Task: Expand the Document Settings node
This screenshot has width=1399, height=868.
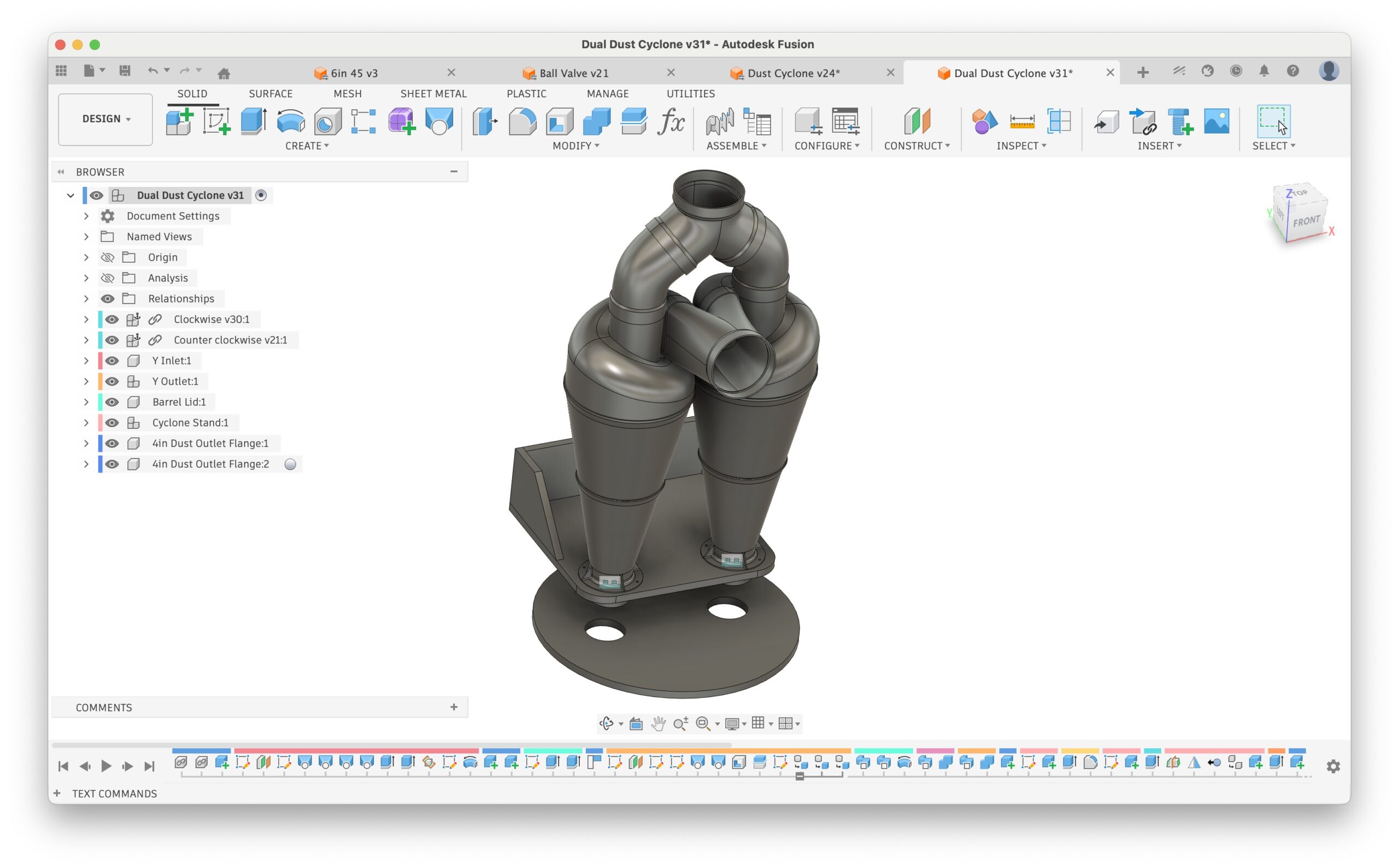Action: (86, 216)
